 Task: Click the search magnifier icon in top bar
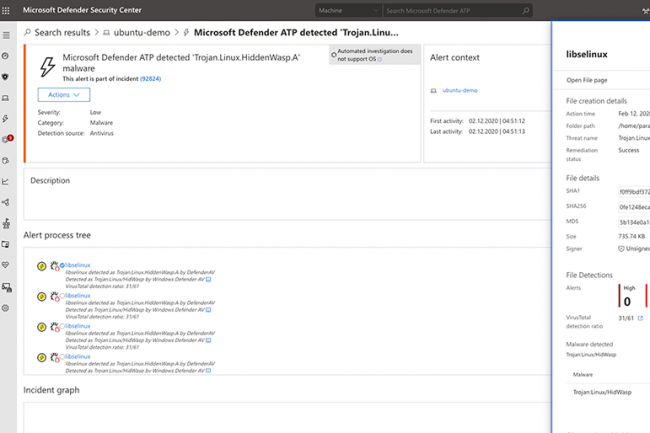click(526, 10)
